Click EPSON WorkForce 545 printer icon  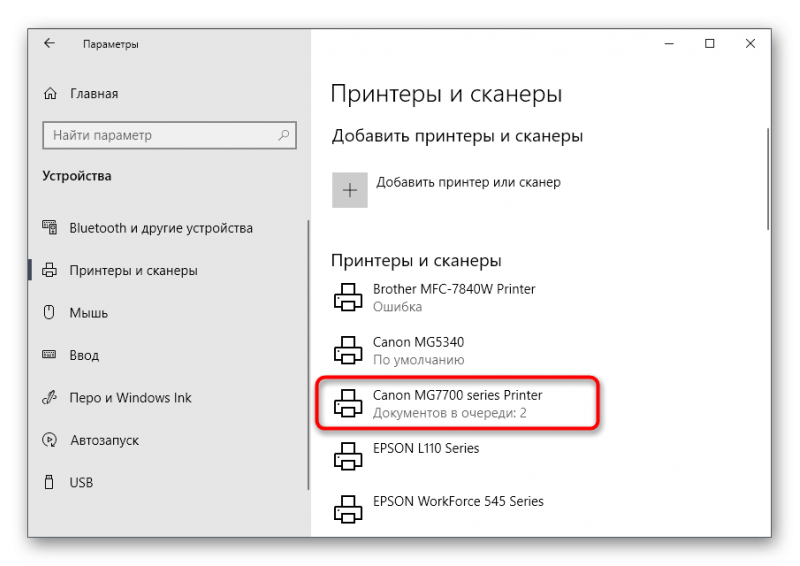pyautogui.click(x=348, y=509)
